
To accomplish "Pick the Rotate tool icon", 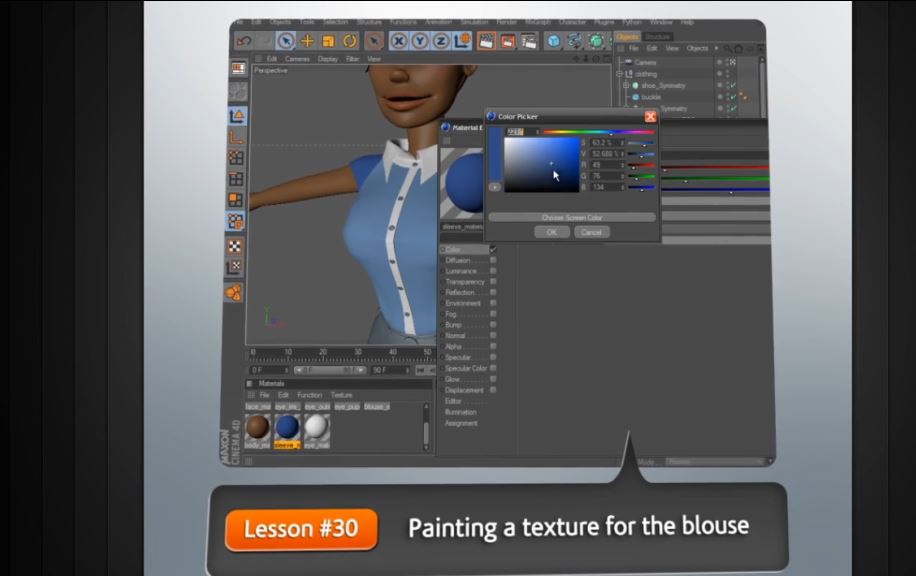I will [350, 41].
